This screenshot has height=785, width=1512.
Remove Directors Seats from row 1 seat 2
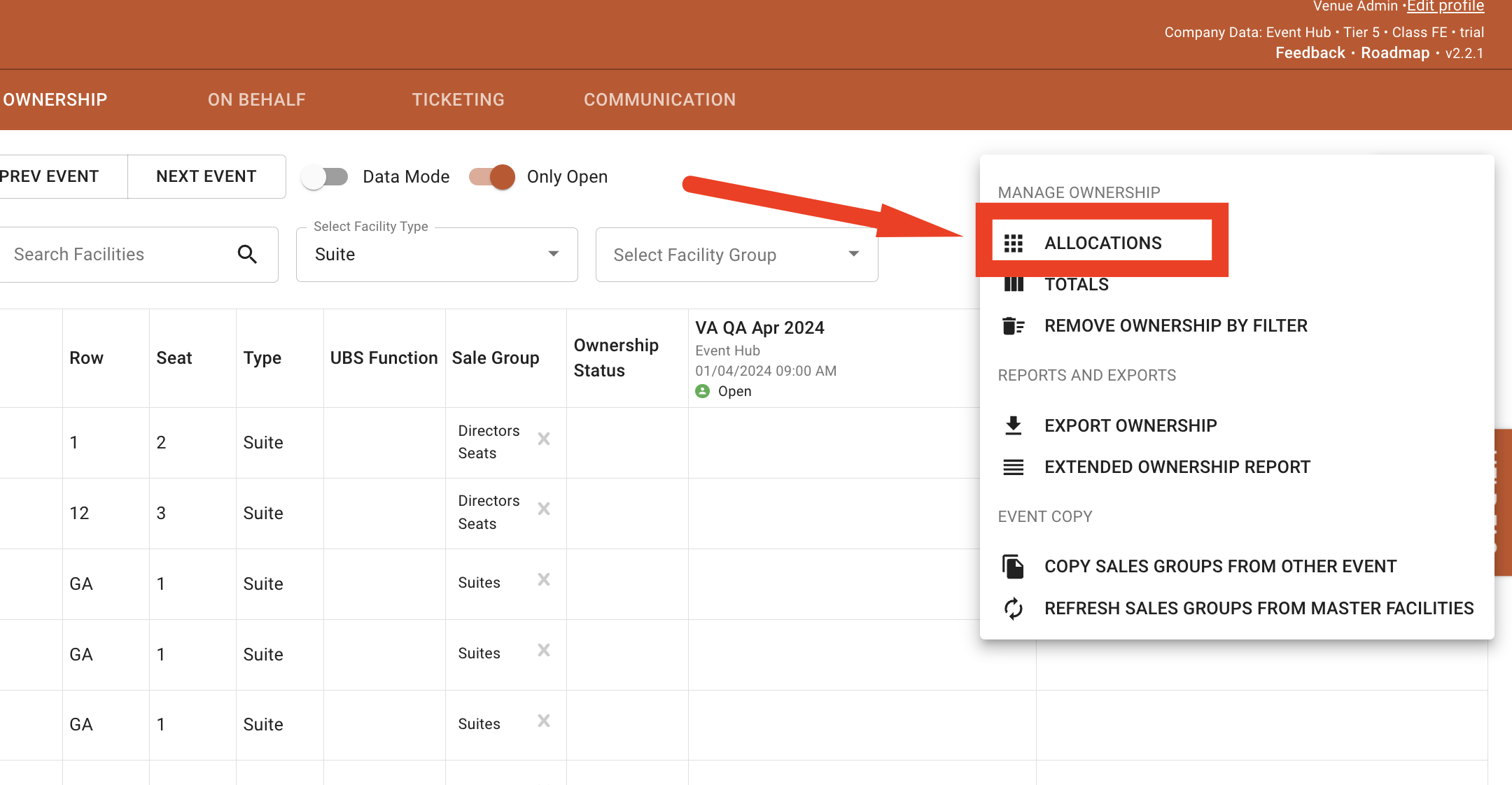coord(544,439)
